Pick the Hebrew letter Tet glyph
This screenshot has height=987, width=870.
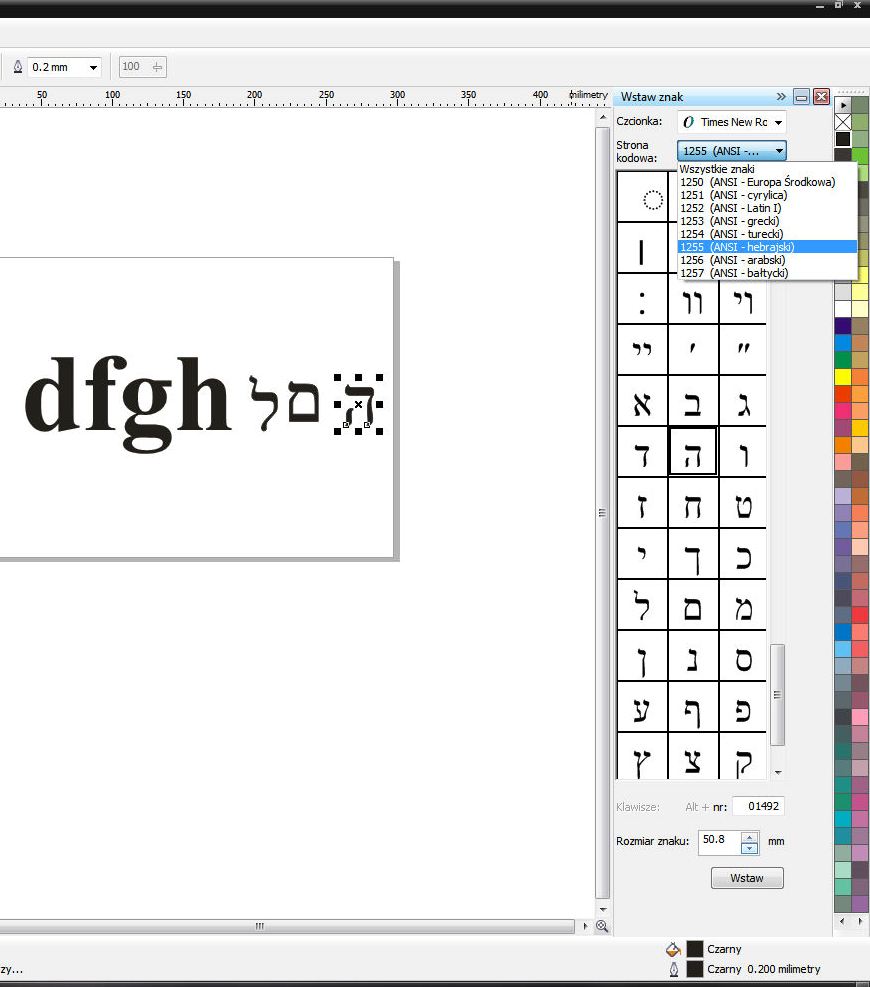pos(743,505)
